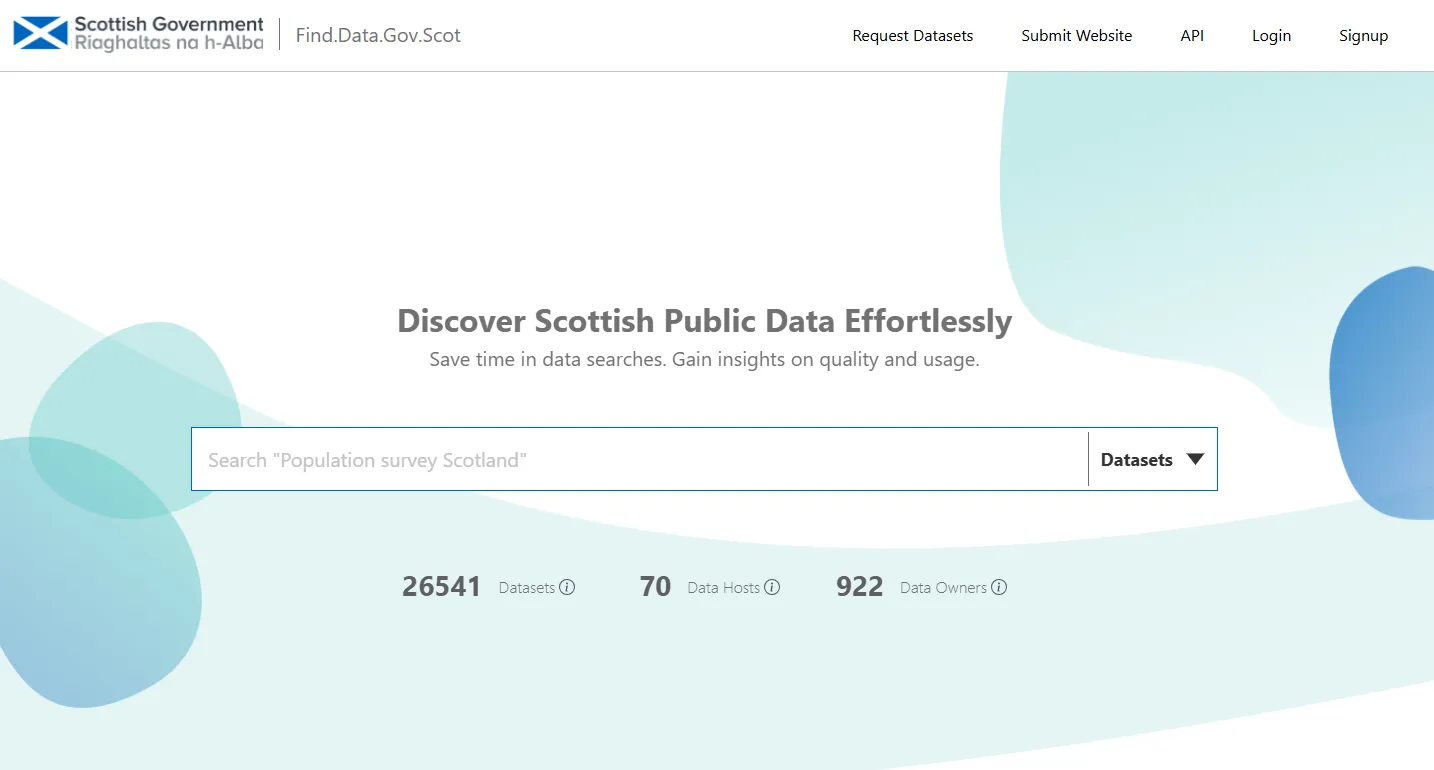The height and width of the screenshot is (770, 1434).
Task: Focus the "Population survey Scotland" search field
Action: pos(640,460)
